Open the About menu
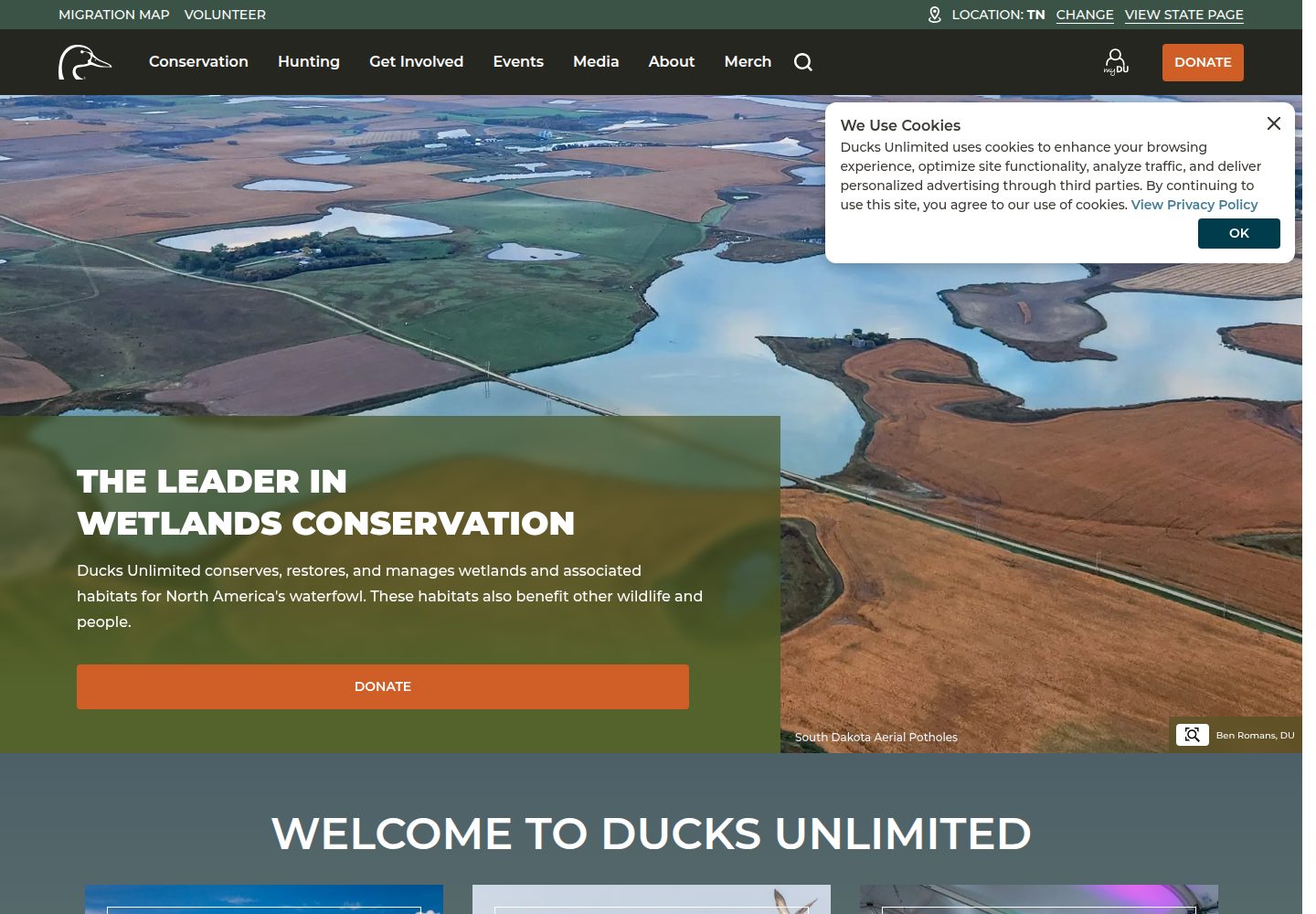 pyautogui.click(x=672, y=61)
